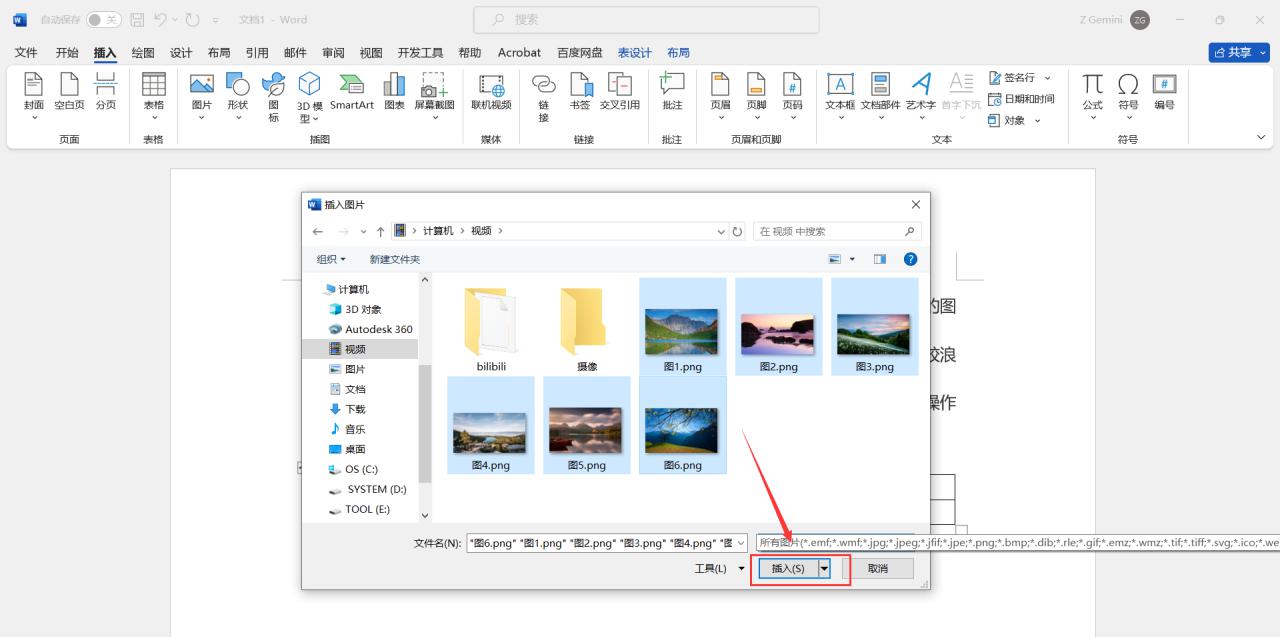Insert an Equation (公式)
The width and height of the screenshot is (1280, 637).
[x=1093, y=91]
